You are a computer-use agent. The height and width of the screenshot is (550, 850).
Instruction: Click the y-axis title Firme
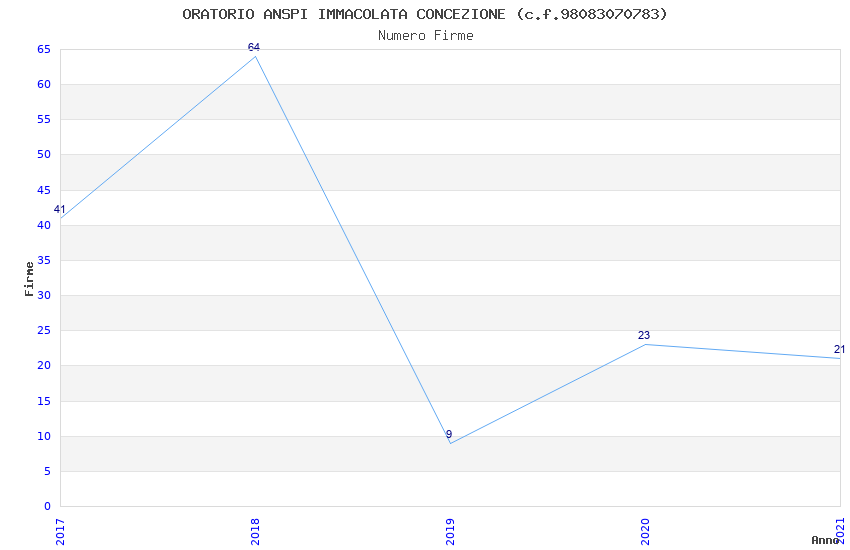tap(29, 279)
